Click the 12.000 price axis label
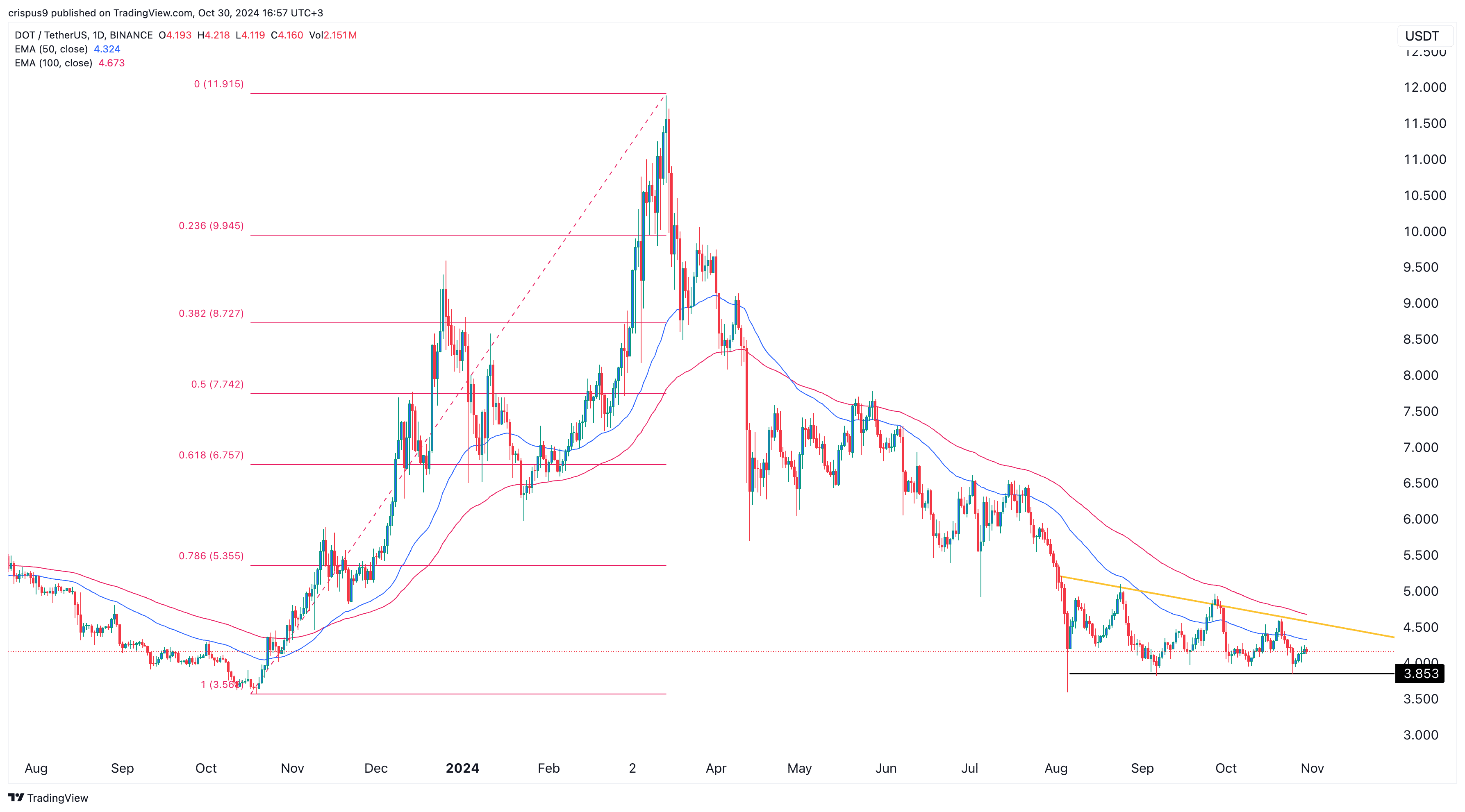Viewport: 1465px width, 812px height. [1424, 88]
